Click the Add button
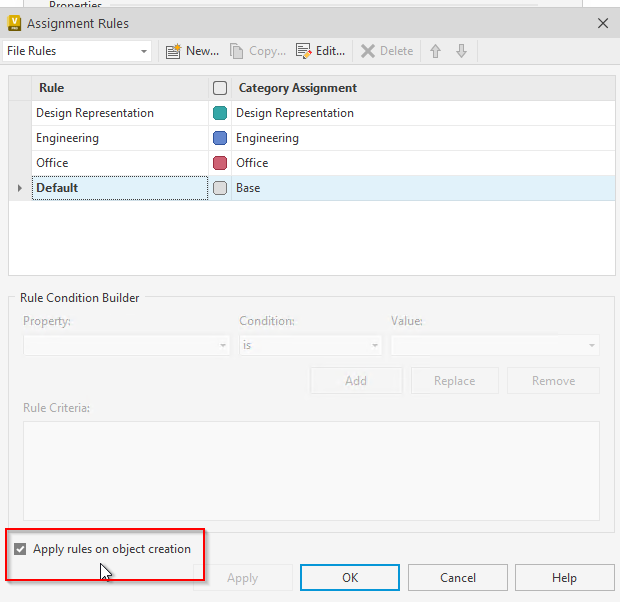This screenshot has height=602, width=620. pos(356,381)
